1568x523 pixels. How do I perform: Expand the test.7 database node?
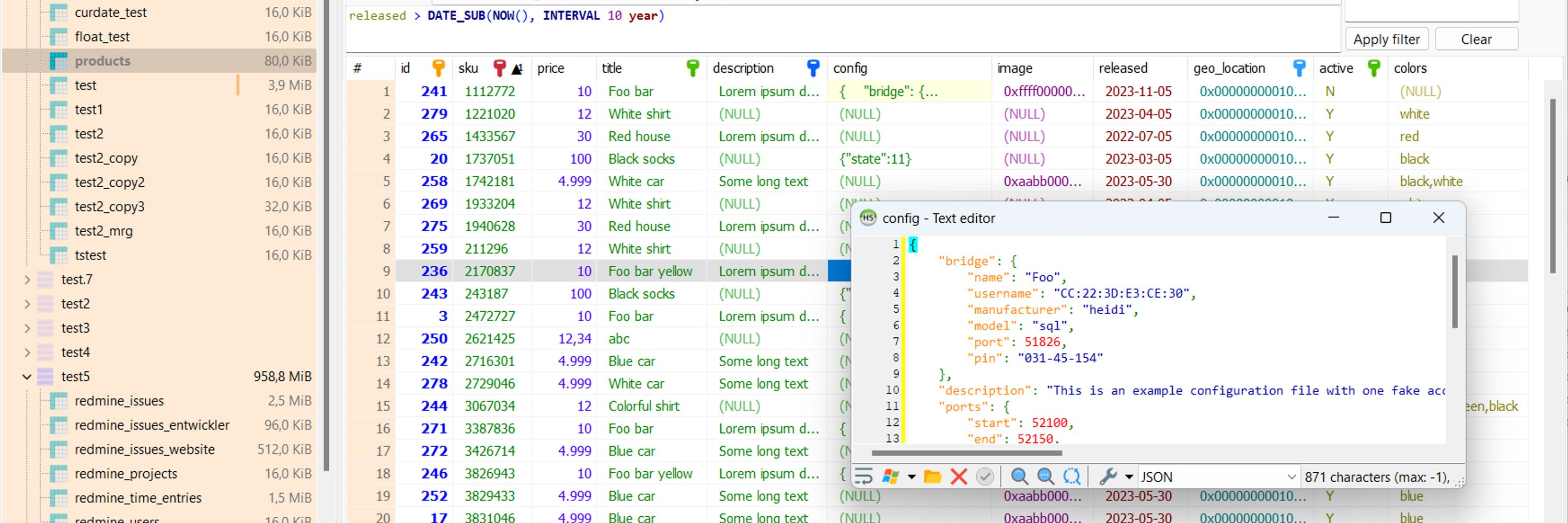tap(27, 279)
